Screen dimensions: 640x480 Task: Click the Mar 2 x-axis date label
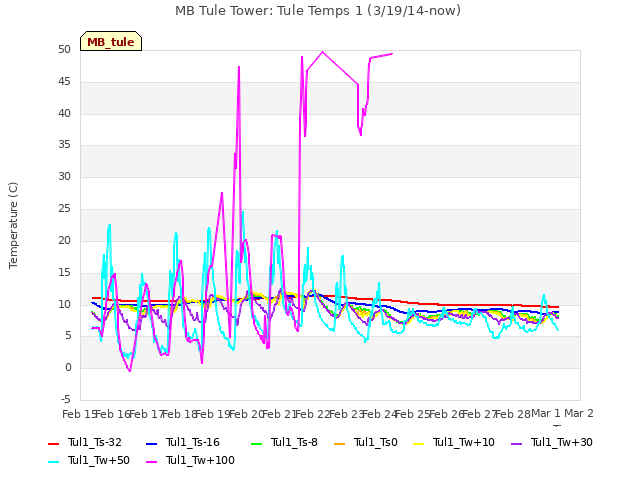coord(579,414)
